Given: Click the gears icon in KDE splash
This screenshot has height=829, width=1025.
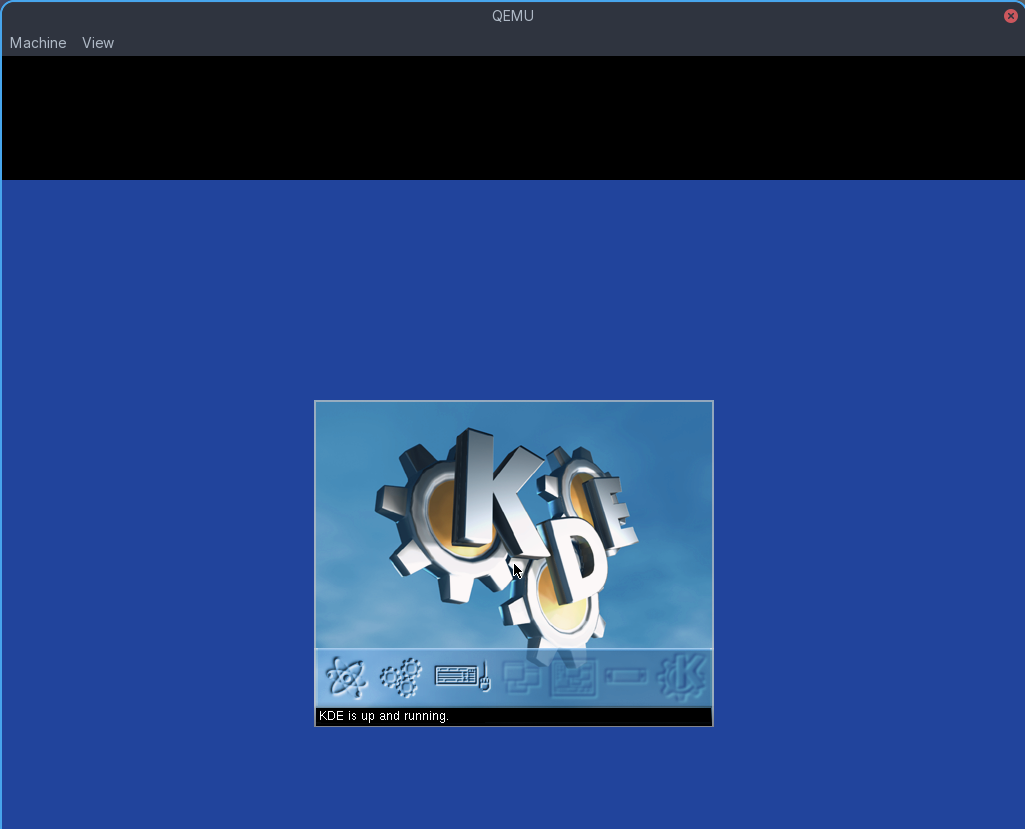Looking at the screenshot, I should [x=401, y=677].
